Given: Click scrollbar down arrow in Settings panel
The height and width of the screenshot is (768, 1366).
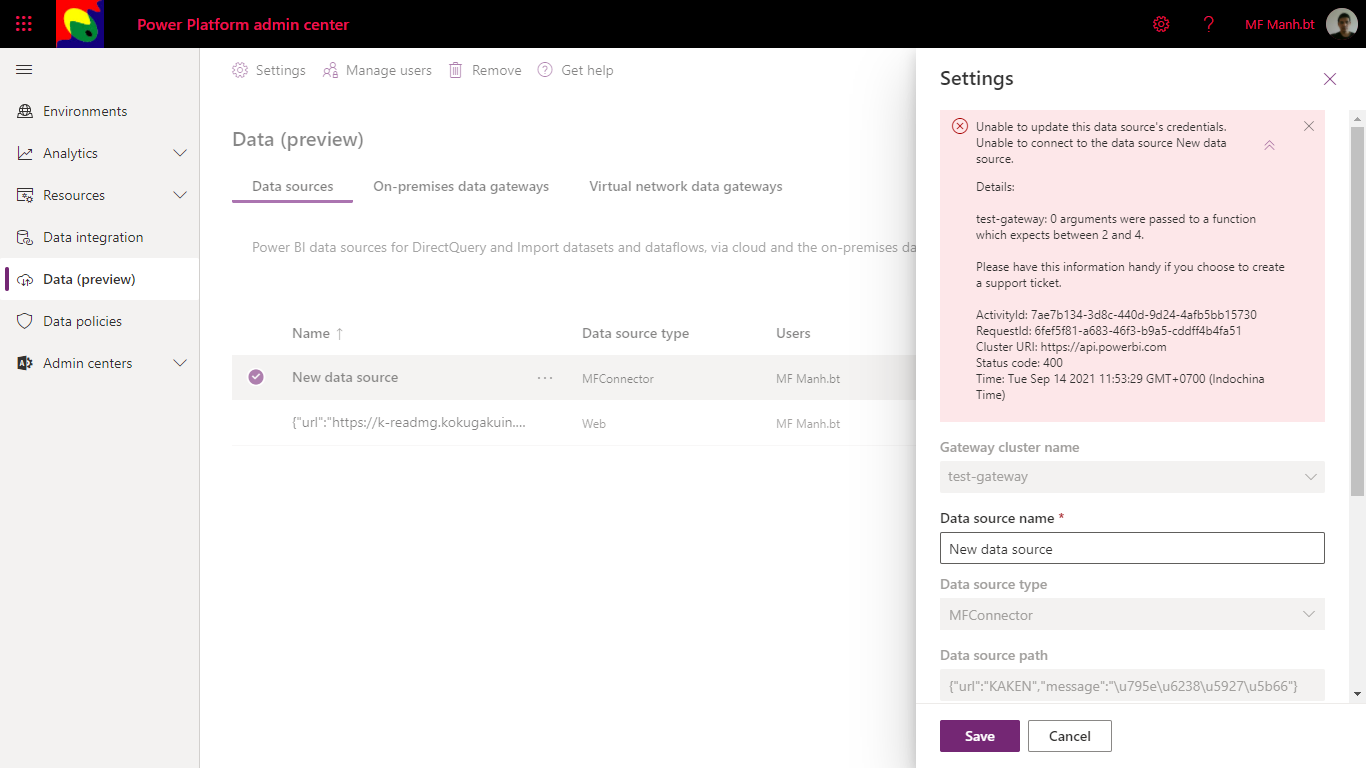Looking at the screenshot, I should [1357, 694].
